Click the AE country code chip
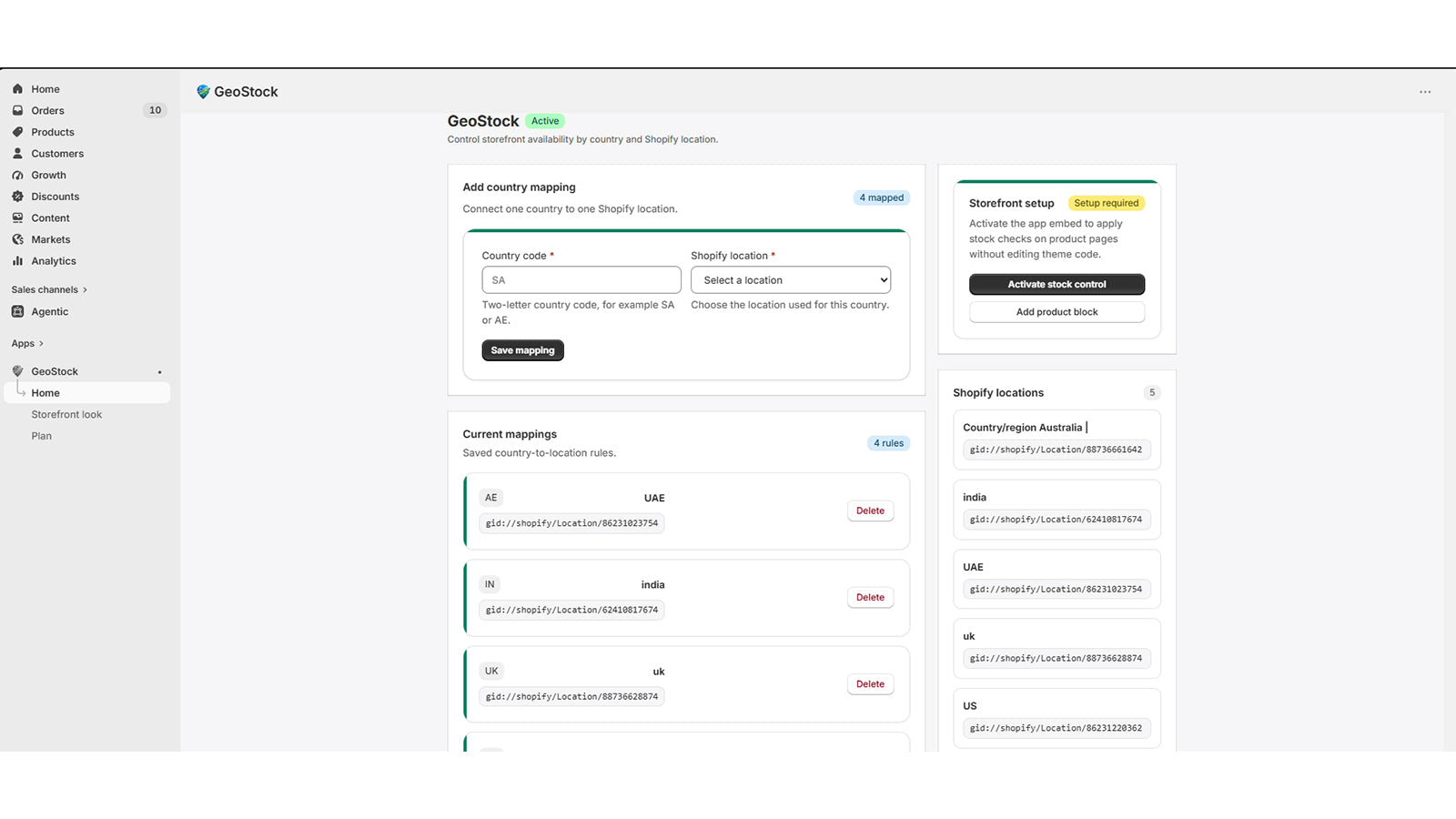 tap(491, 498)
